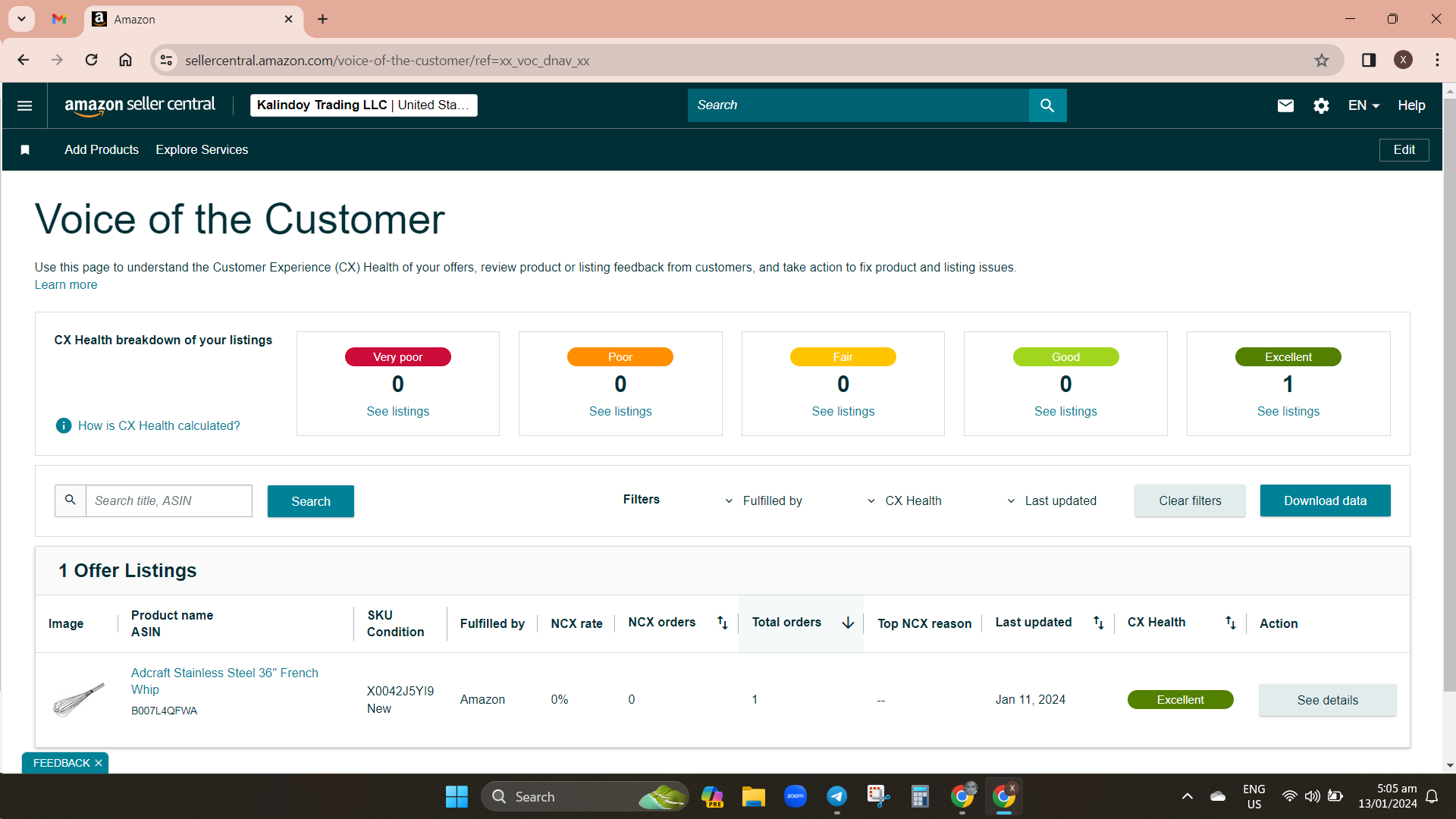Open Adcraft Stainless Steel French Whip listing

click(224, 681)
